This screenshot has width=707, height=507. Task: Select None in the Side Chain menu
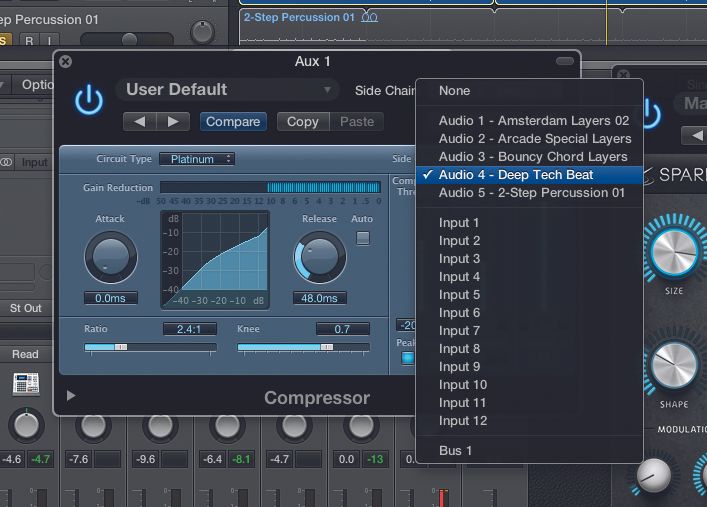click(529, 91)
